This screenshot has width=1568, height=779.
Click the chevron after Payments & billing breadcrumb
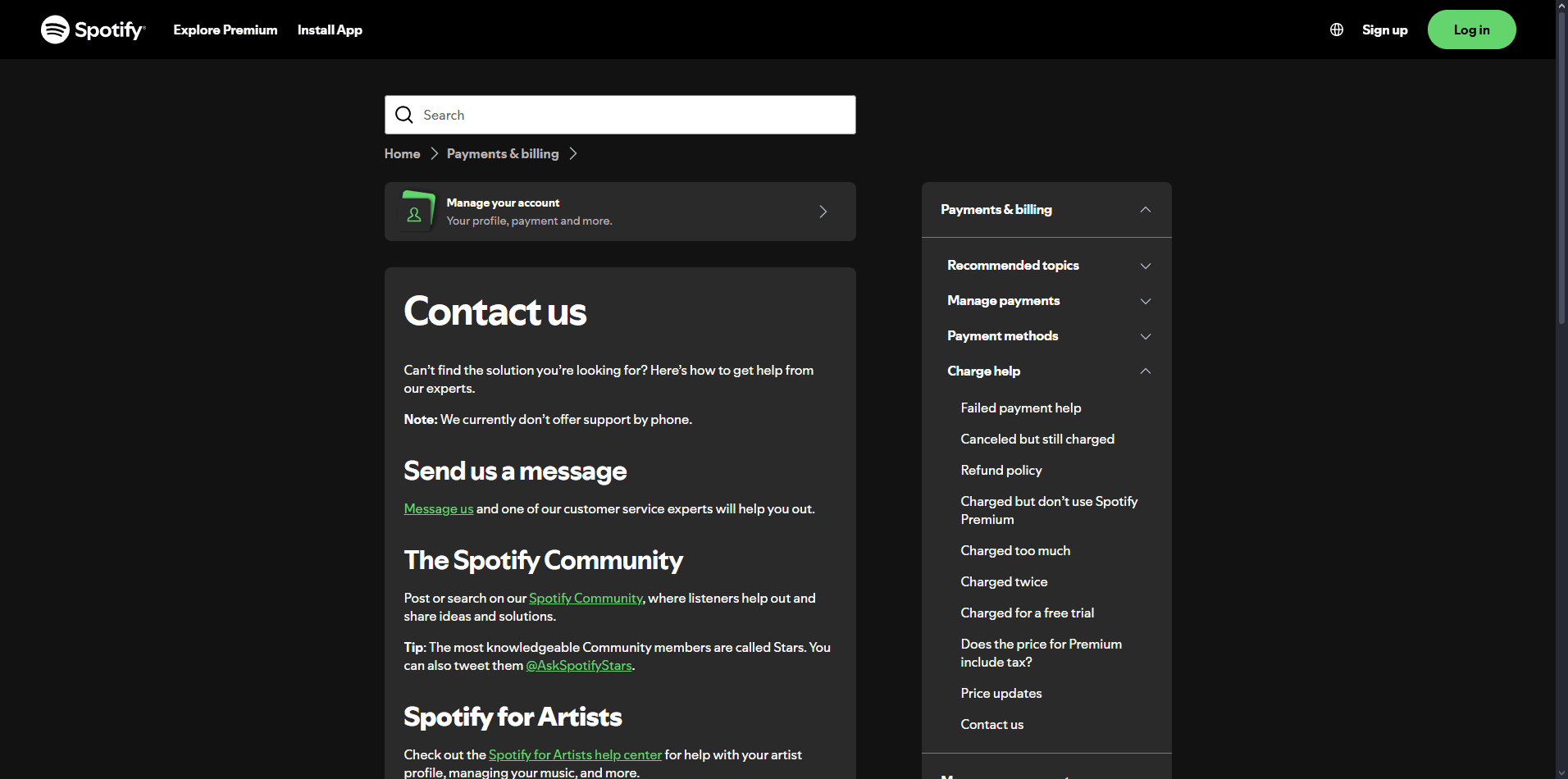tap(573, 153)
